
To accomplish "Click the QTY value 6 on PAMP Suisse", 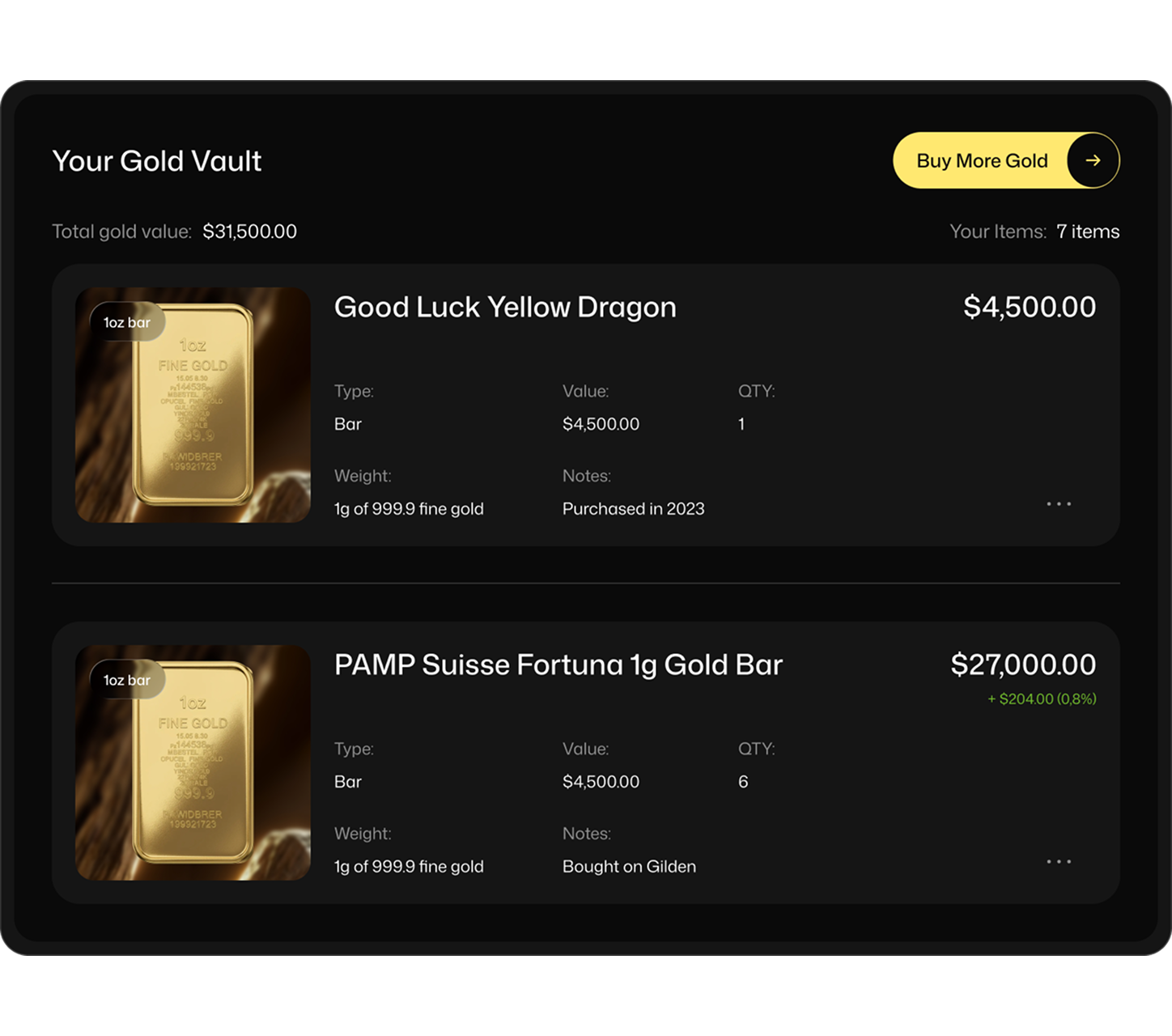I will 743,782.
